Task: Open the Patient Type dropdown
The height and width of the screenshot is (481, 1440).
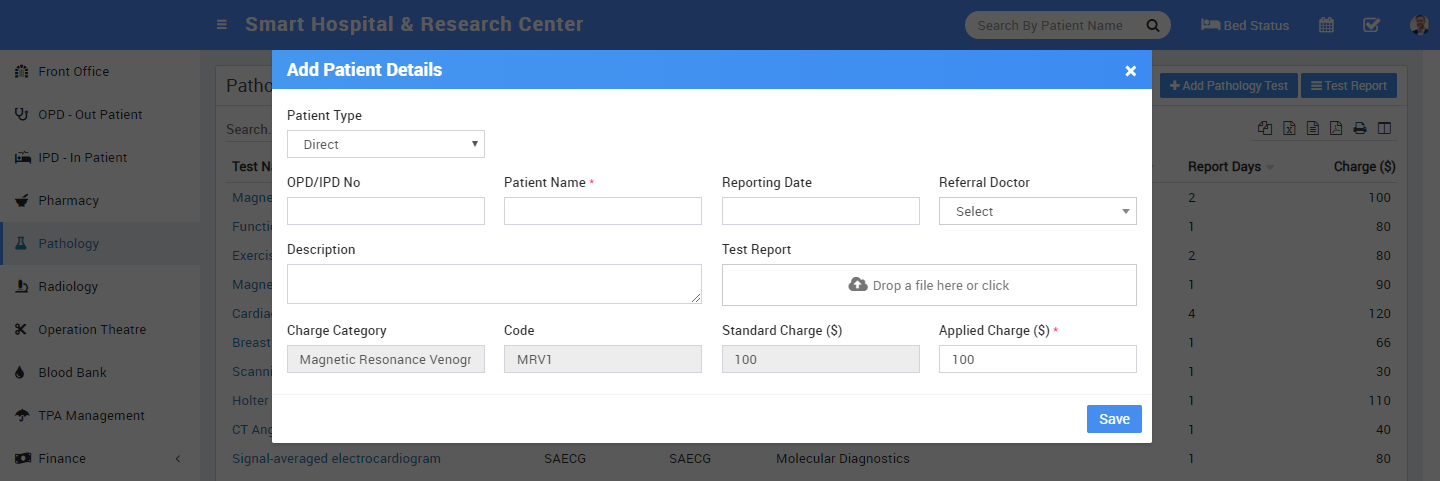Action: (x=385, y=144)
